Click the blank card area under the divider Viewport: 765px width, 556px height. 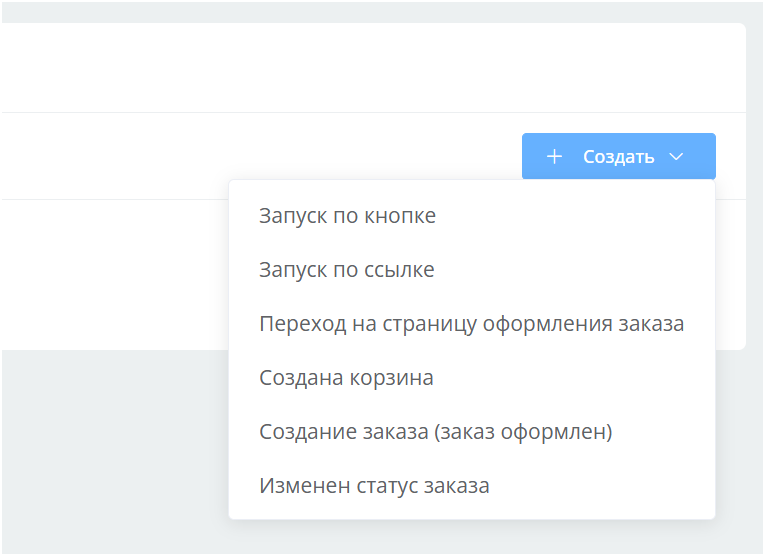coord(110,275)
